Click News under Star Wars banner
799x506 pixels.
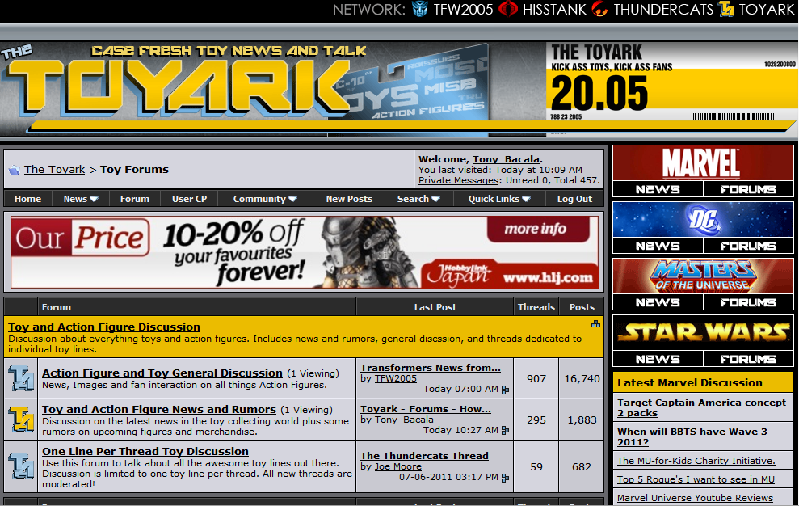[657, 359]
